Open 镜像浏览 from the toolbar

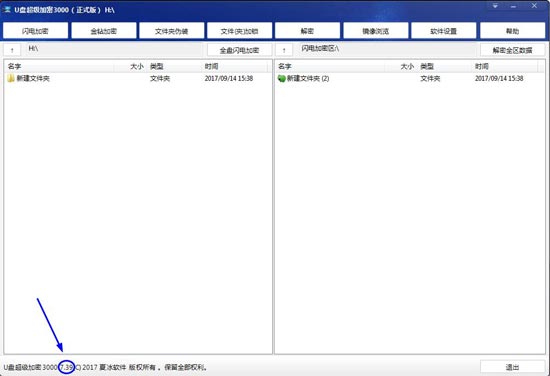[x=376, y=31]
